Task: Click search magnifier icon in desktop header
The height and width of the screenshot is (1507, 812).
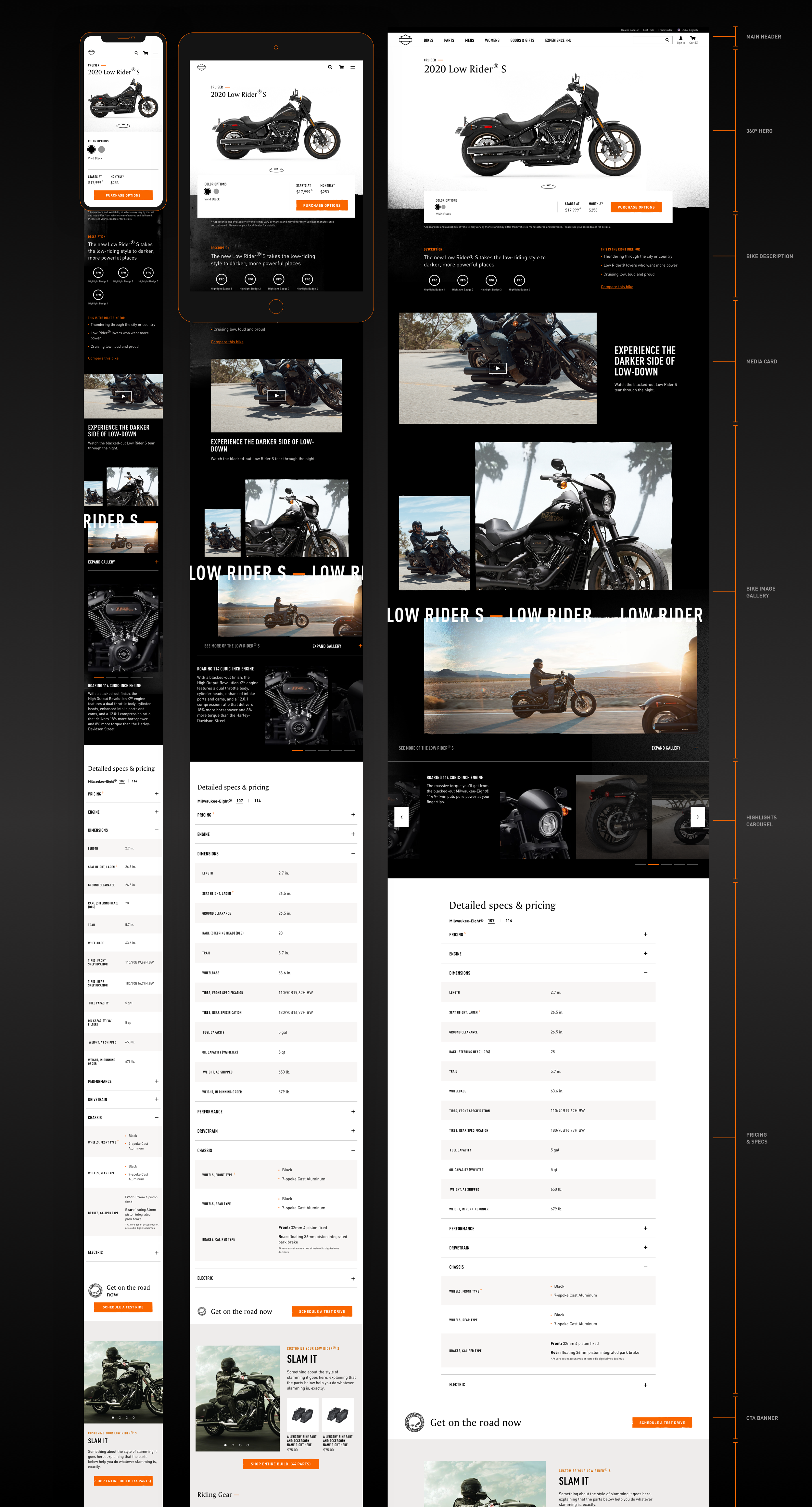Action: [666, 40]
